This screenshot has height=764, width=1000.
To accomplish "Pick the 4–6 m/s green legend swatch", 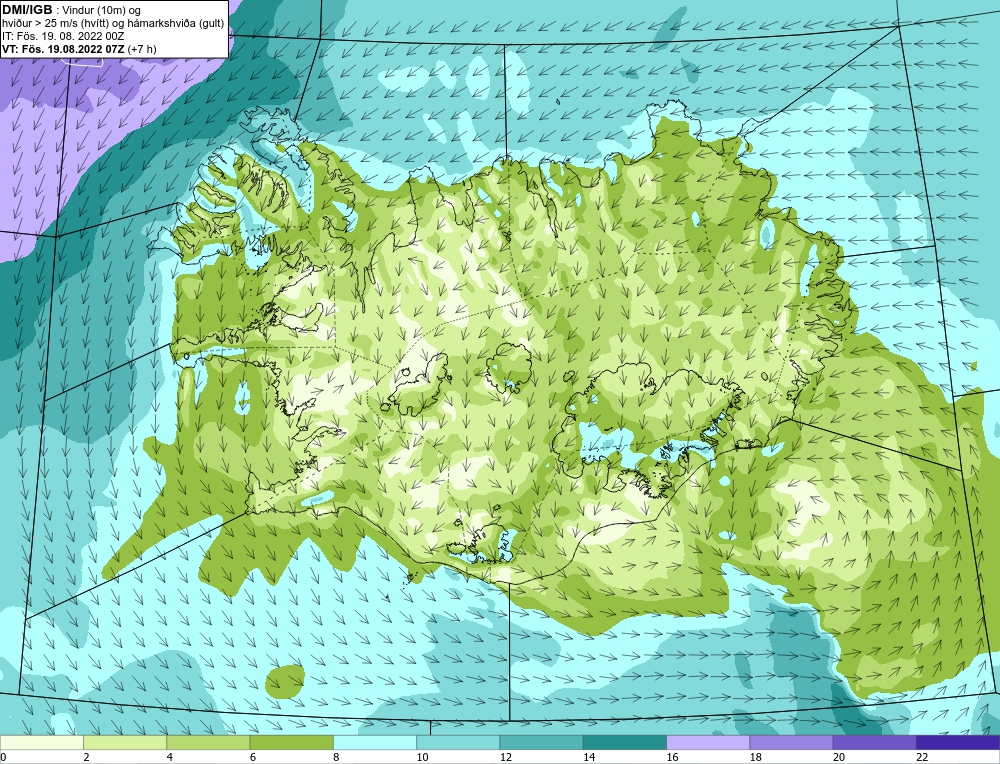I will pos(208,742).
